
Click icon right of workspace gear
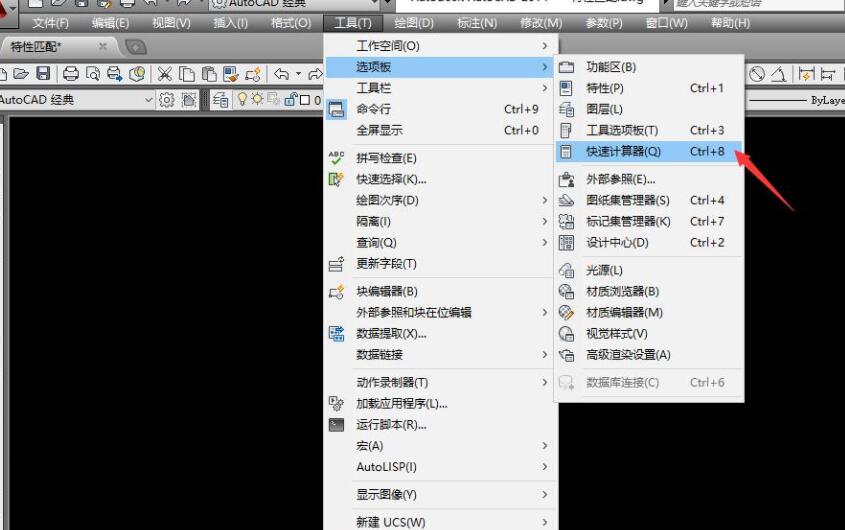189,100
